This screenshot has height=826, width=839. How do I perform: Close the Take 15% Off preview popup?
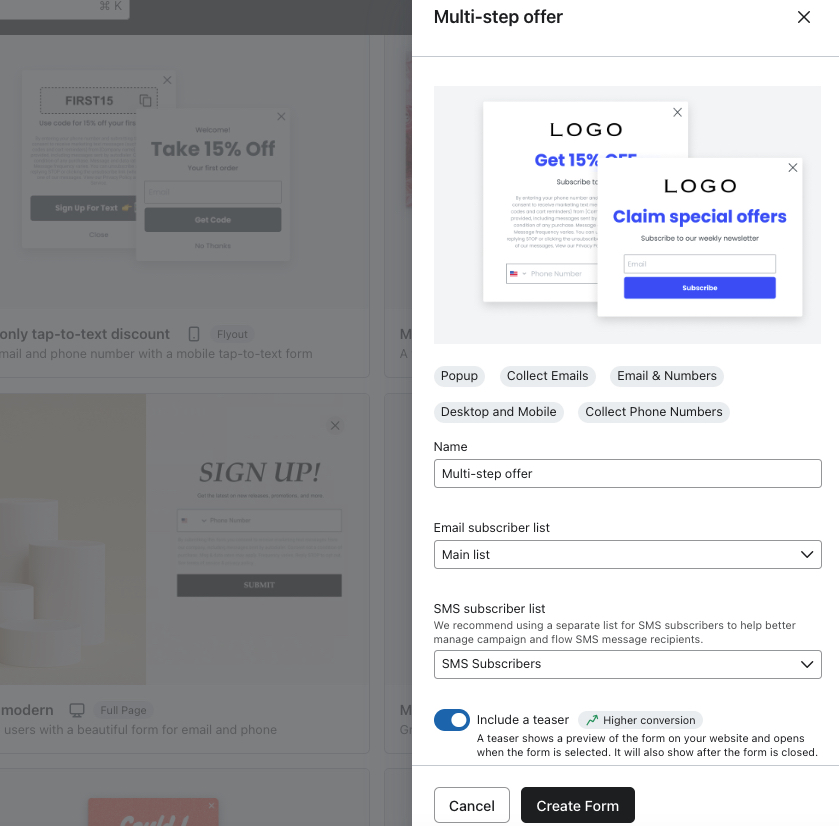[x=281, y=117]
